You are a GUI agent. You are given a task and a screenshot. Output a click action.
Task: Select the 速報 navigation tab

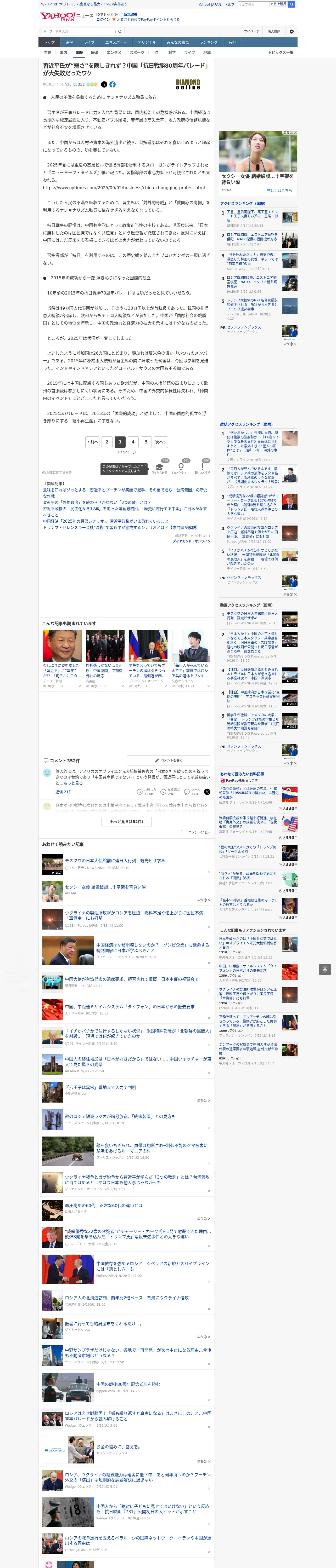(x=69, y=43)
